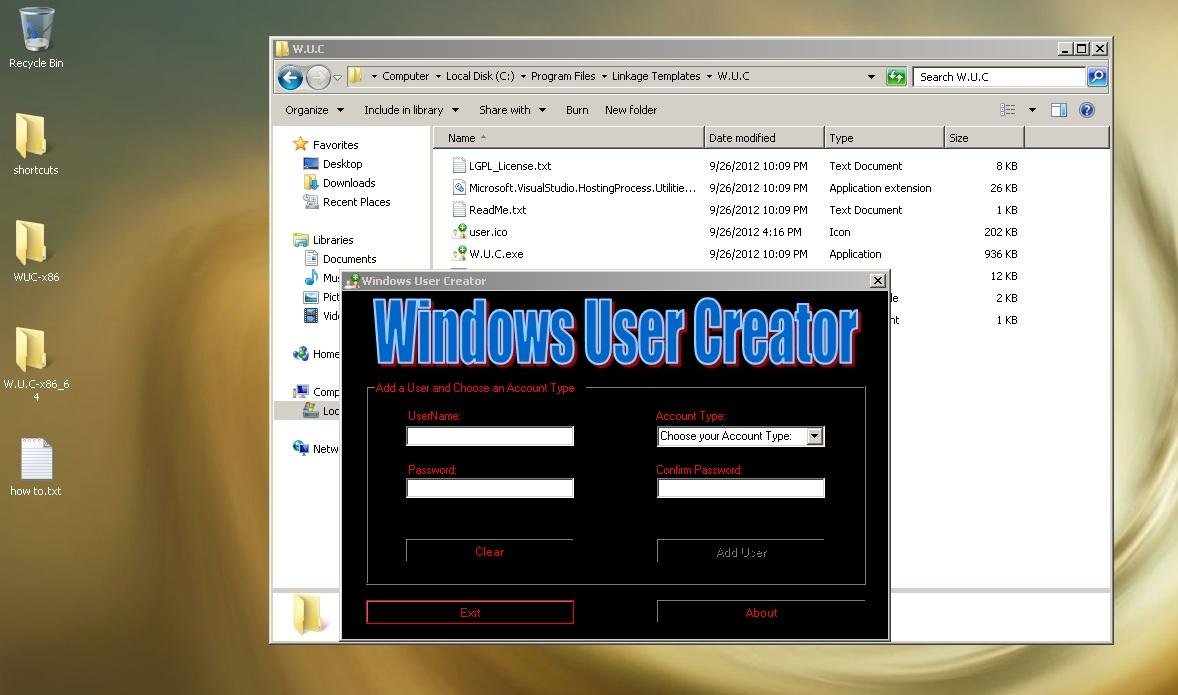The image size is (1178, 695).
Task: Click Linkage Templates breadcrumb
Action: [x=656, y=77]
